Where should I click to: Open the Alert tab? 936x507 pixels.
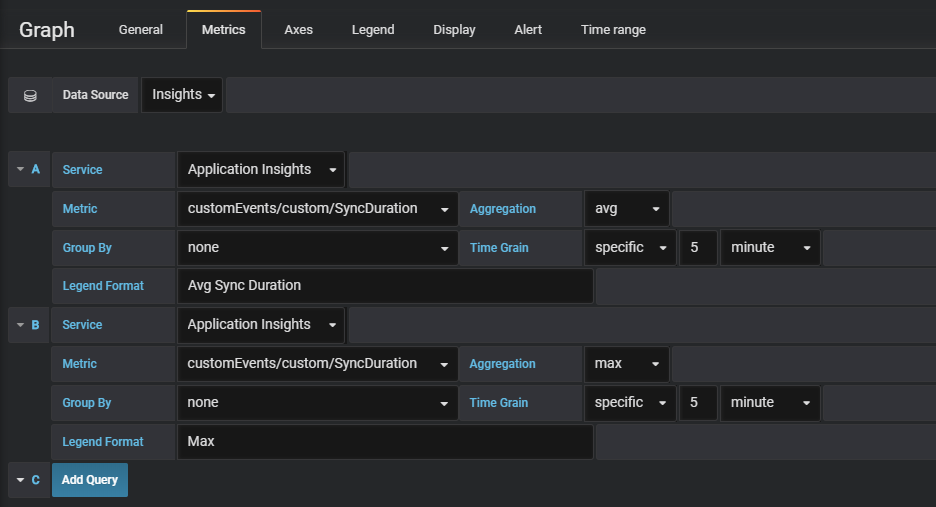point(528,29)
